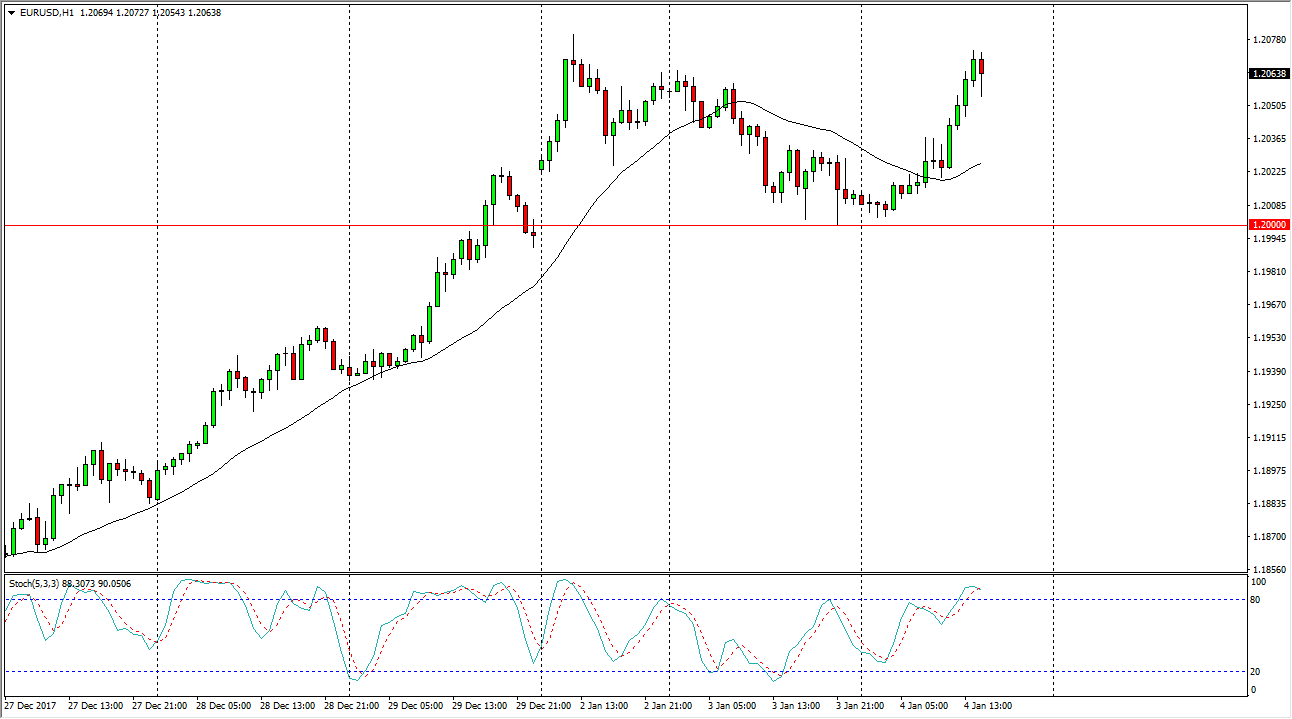1292x719 pixels.
Task: Click the 1.20780 label on price axis
Action: coord(1268,40)
